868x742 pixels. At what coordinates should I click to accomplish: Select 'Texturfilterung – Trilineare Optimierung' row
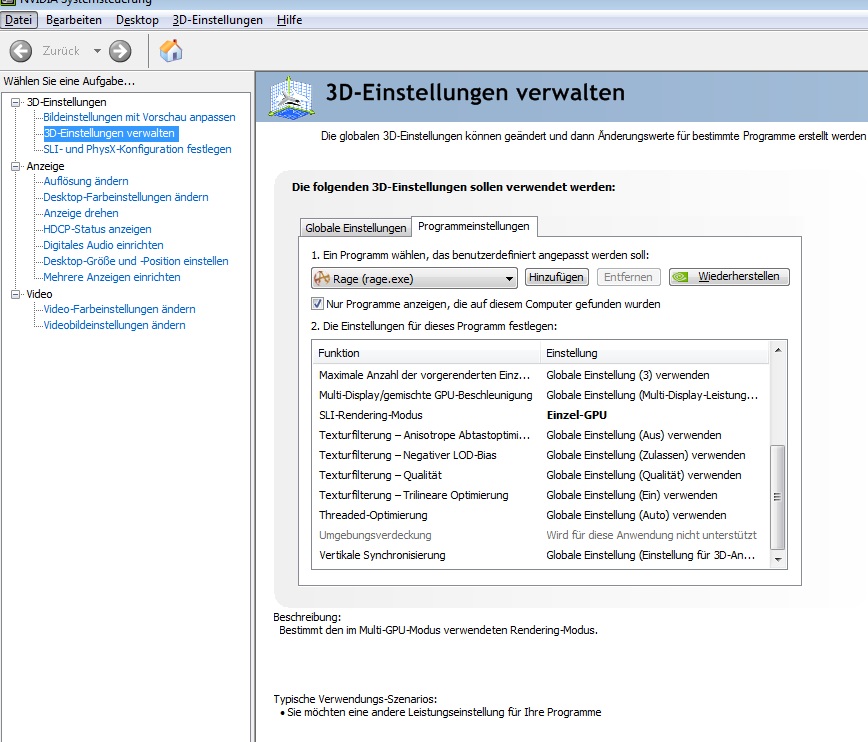pos(541,494)
